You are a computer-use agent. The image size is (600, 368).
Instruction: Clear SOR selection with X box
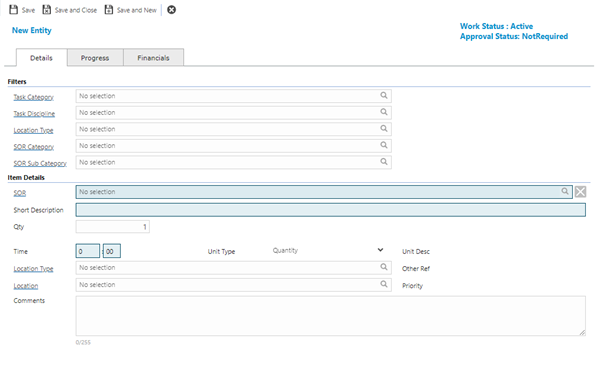(x=580, y=191)
